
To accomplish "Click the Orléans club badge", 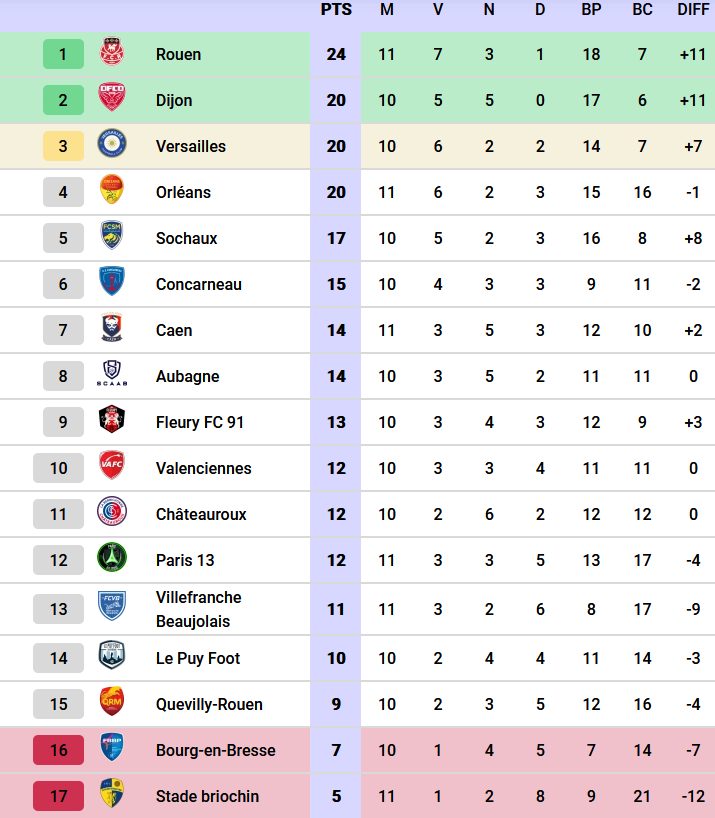I will click(x=111, y=192).
